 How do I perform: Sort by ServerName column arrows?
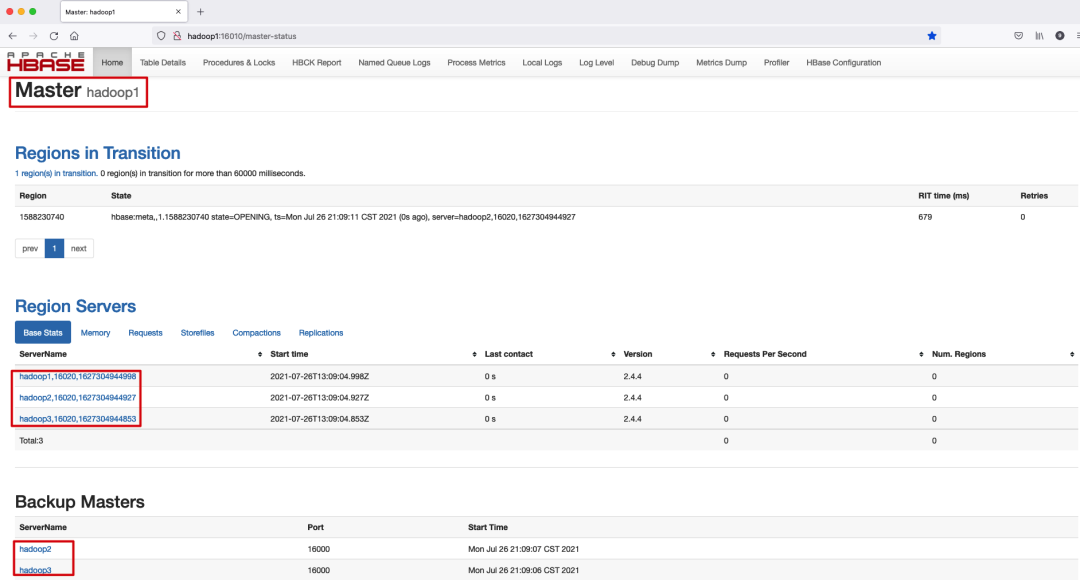(260, 354)
